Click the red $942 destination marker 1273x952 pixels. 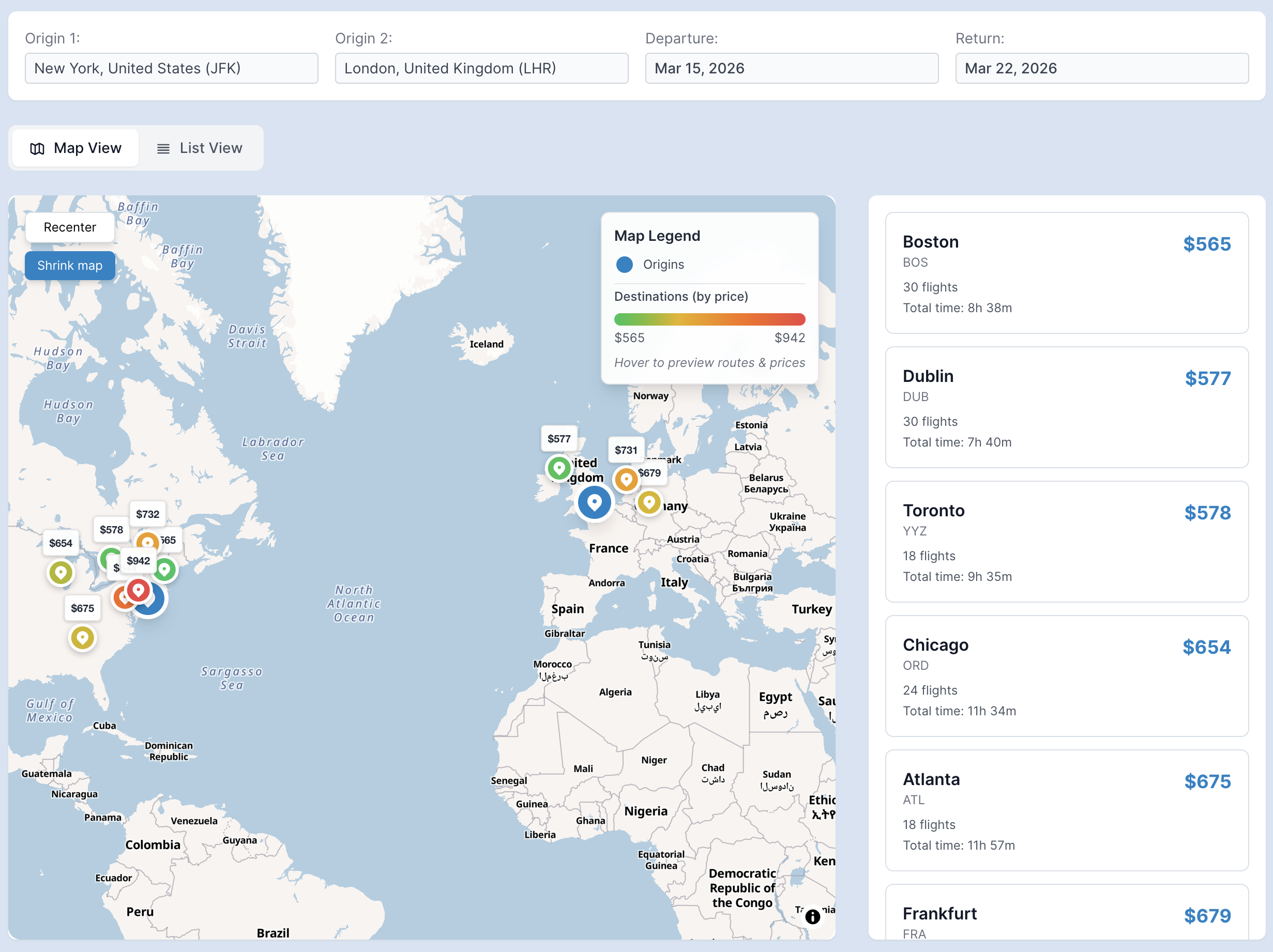coord(138,590)
